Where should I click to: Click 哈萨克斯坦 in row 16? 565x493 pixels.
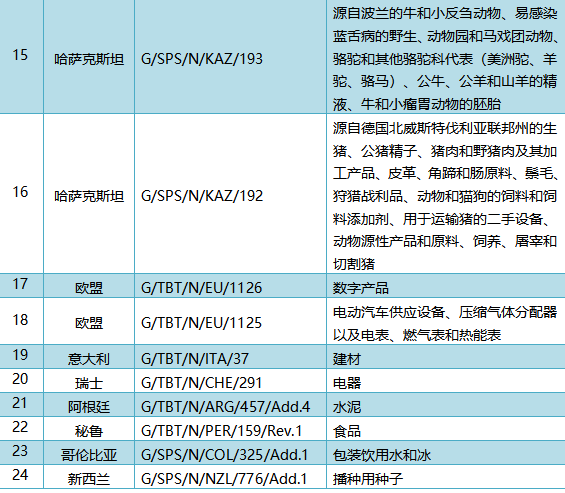click(x=89, y=196)
